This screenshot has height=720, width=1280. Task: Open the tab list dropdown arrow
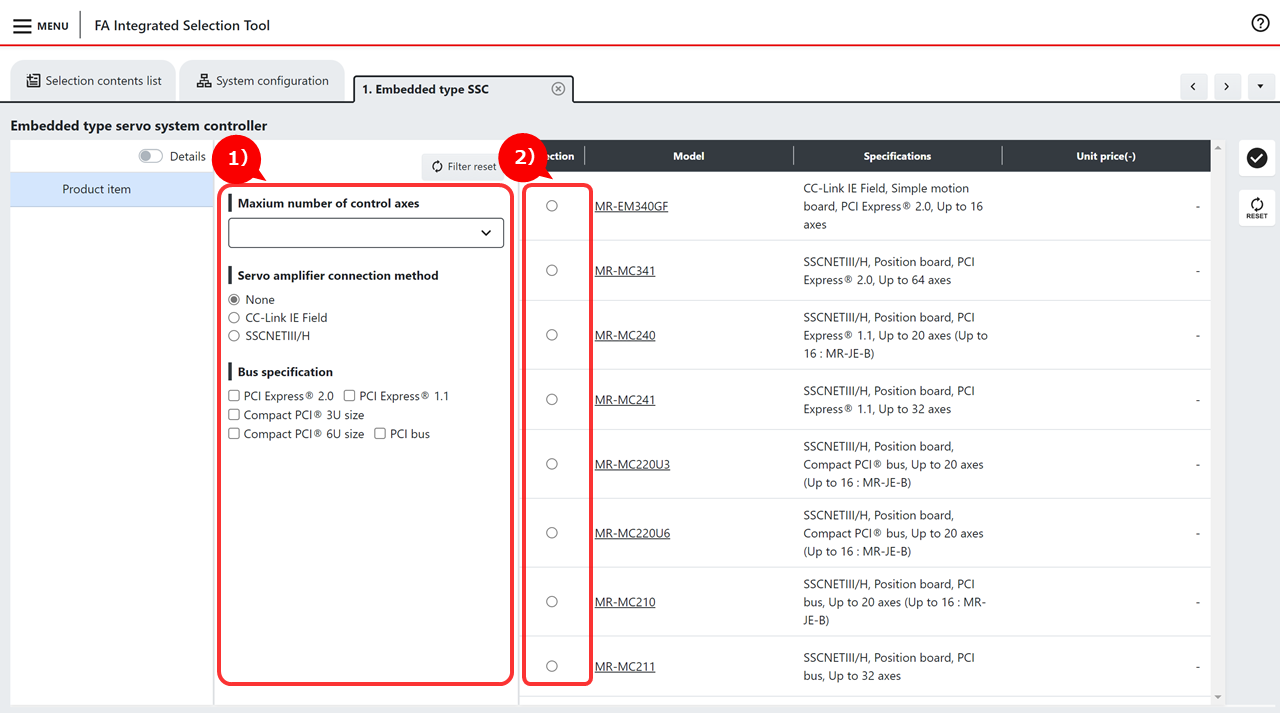pyautogui.click(x=1260, y=86)
